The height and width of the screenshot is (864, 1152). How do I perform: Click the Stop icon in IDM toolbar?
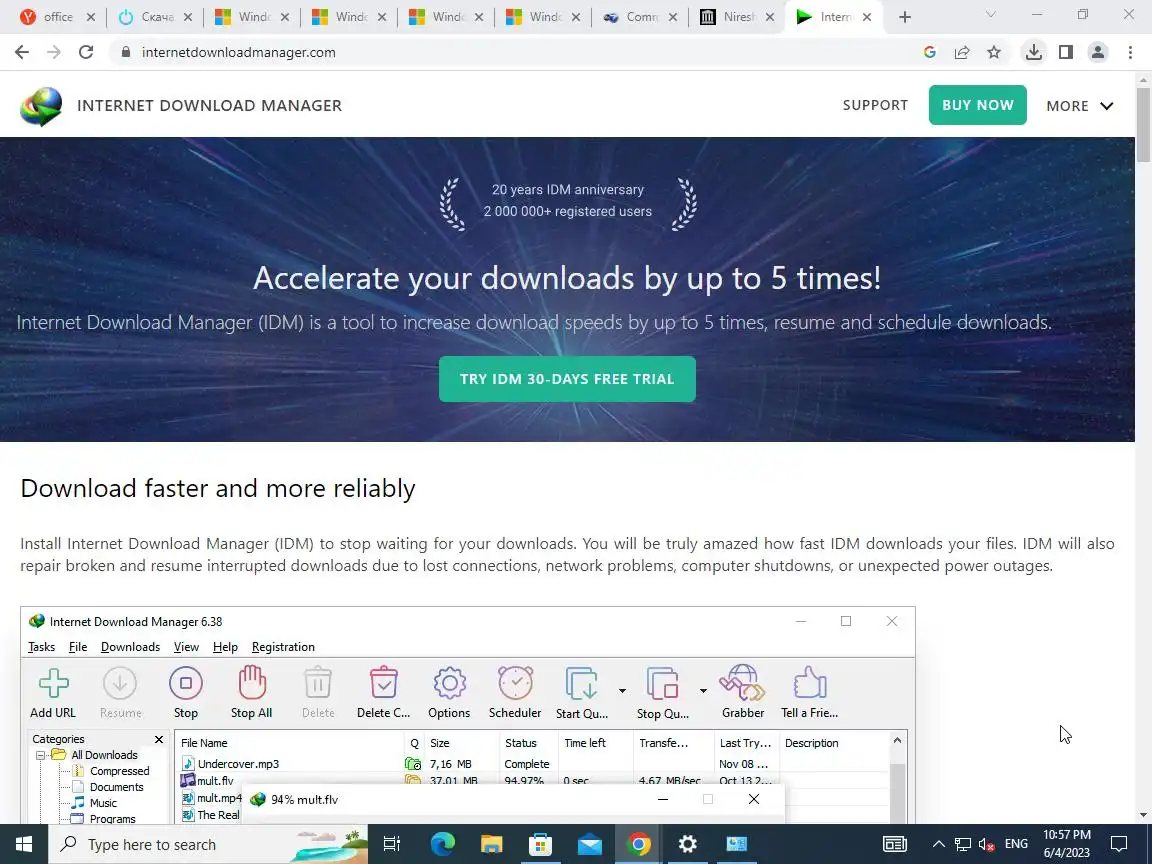tap(186, 683)
